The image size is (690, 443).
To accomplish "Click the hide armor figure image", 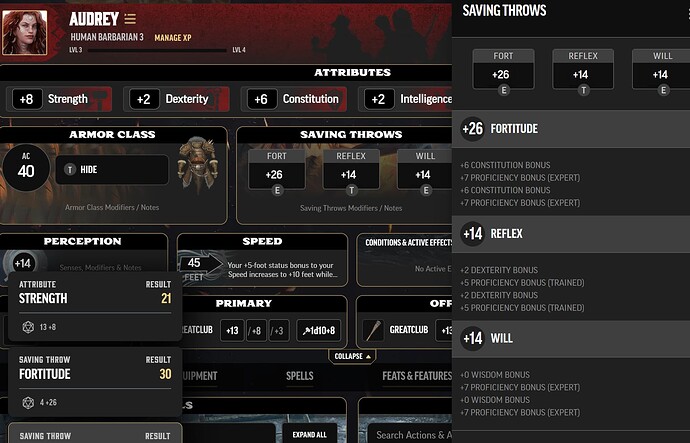I will 198,165.
